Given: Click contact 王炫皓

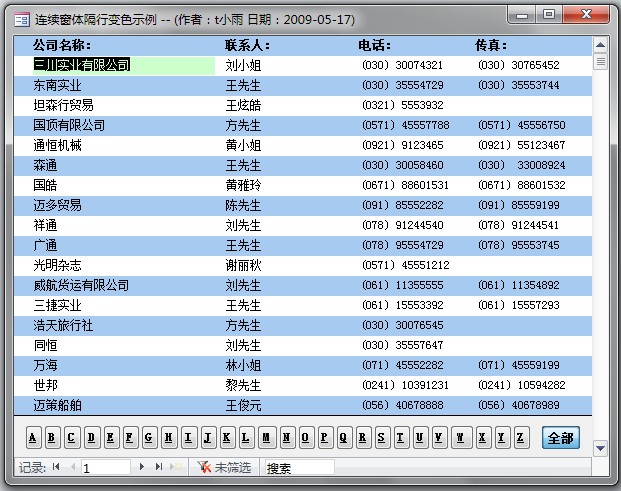Looking at the screenshot, I should tap(243, 105).
